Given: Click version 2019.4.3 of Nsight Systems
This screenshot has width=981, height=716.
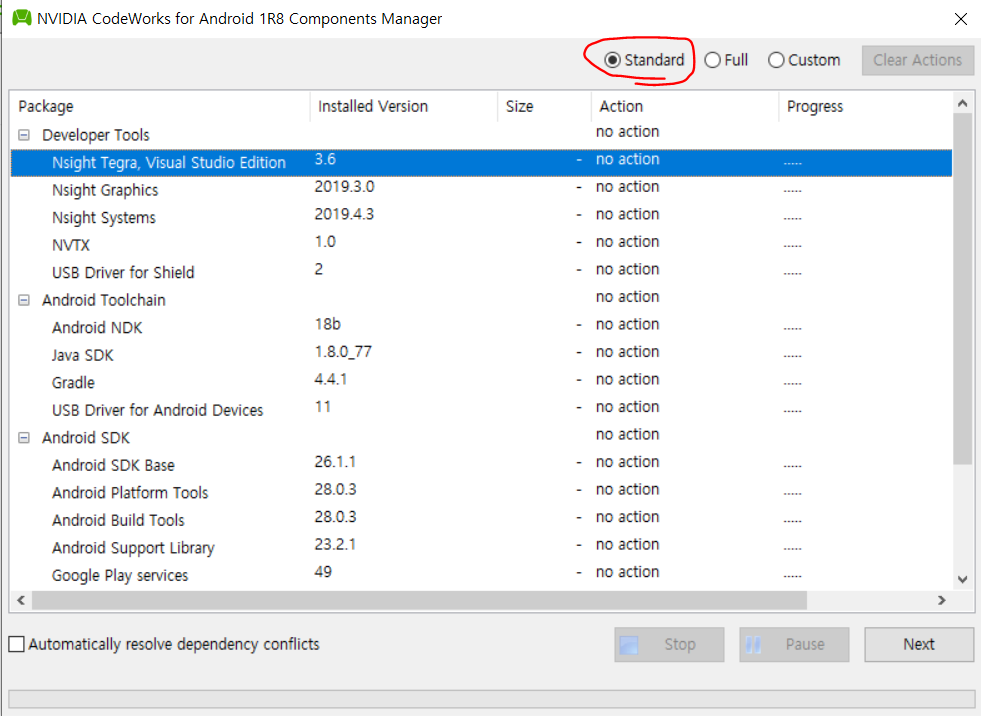Looking at the screenshot, I should [344, 214].
